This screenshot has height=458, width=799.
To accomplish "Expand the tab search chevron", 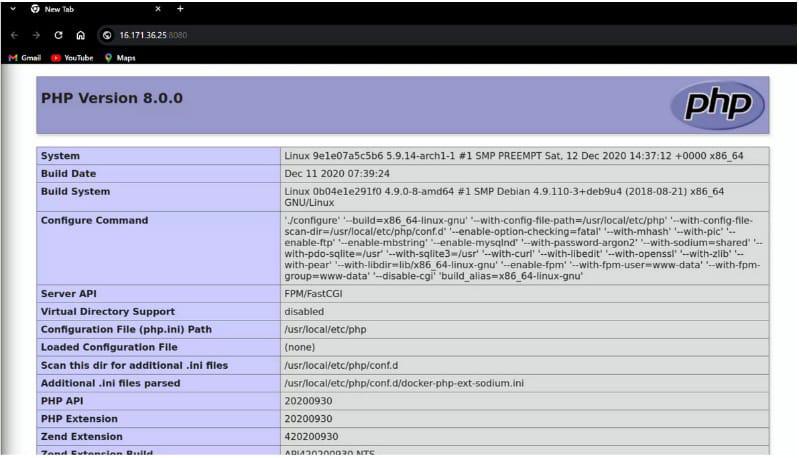I will point(13,9).
